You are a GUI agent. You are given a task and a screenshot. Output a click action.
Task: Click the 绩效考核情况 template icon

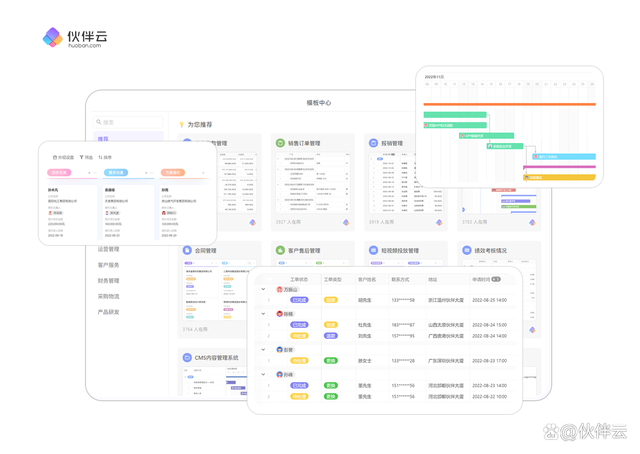click(466, 251)
